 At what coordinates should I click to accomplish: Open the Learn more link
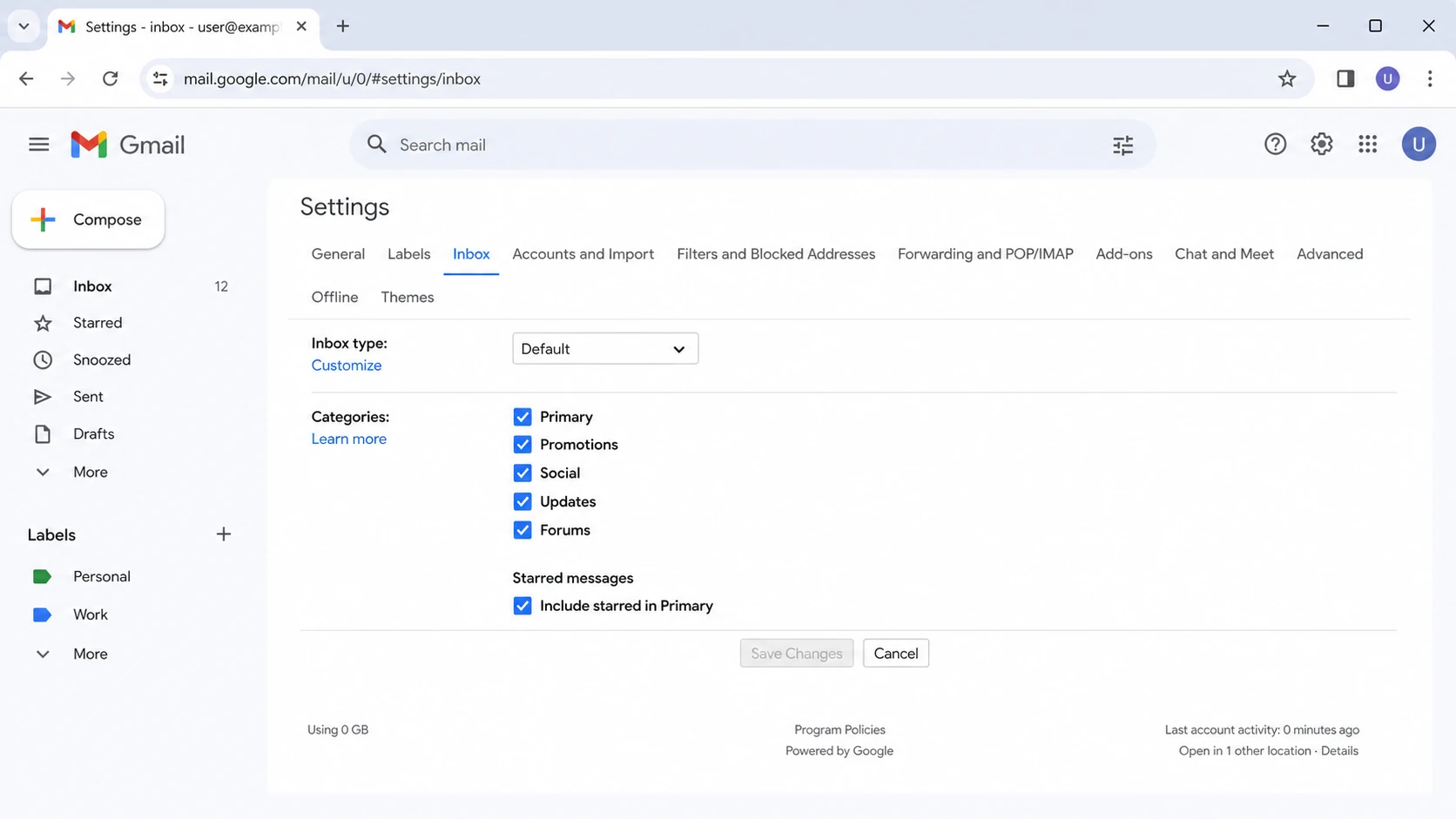point(348,440)
